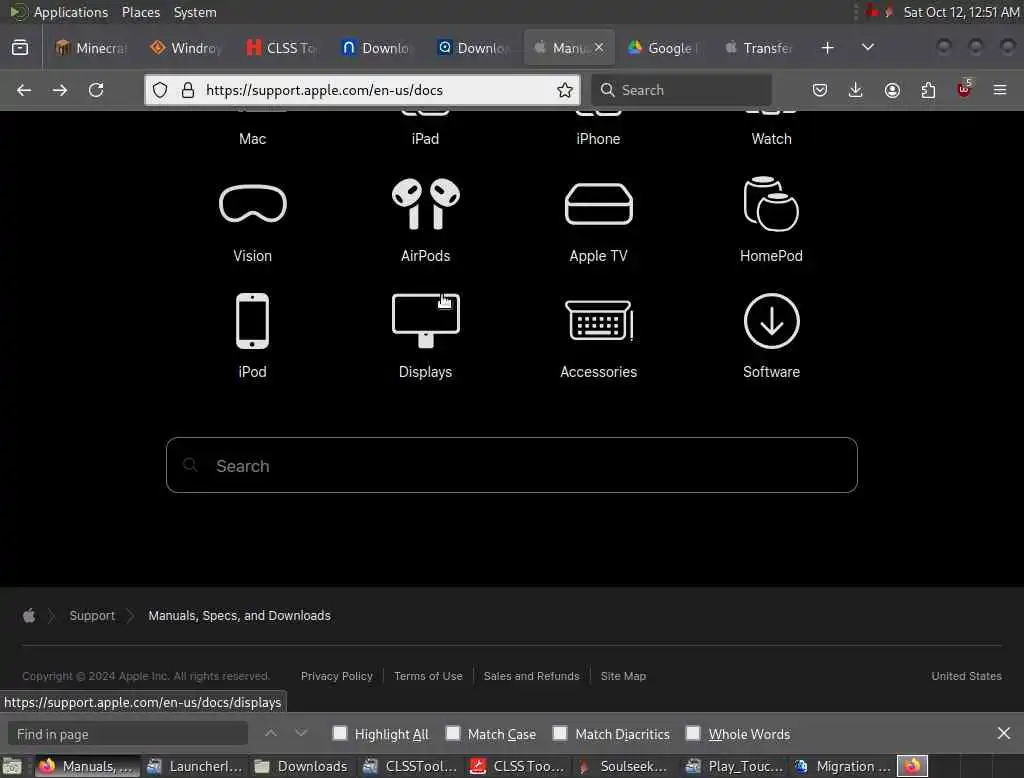The width and height of the screenshot is (1024, 778).
Task: Enable Whole Words checkbox
Action: [x=693, y=733]
